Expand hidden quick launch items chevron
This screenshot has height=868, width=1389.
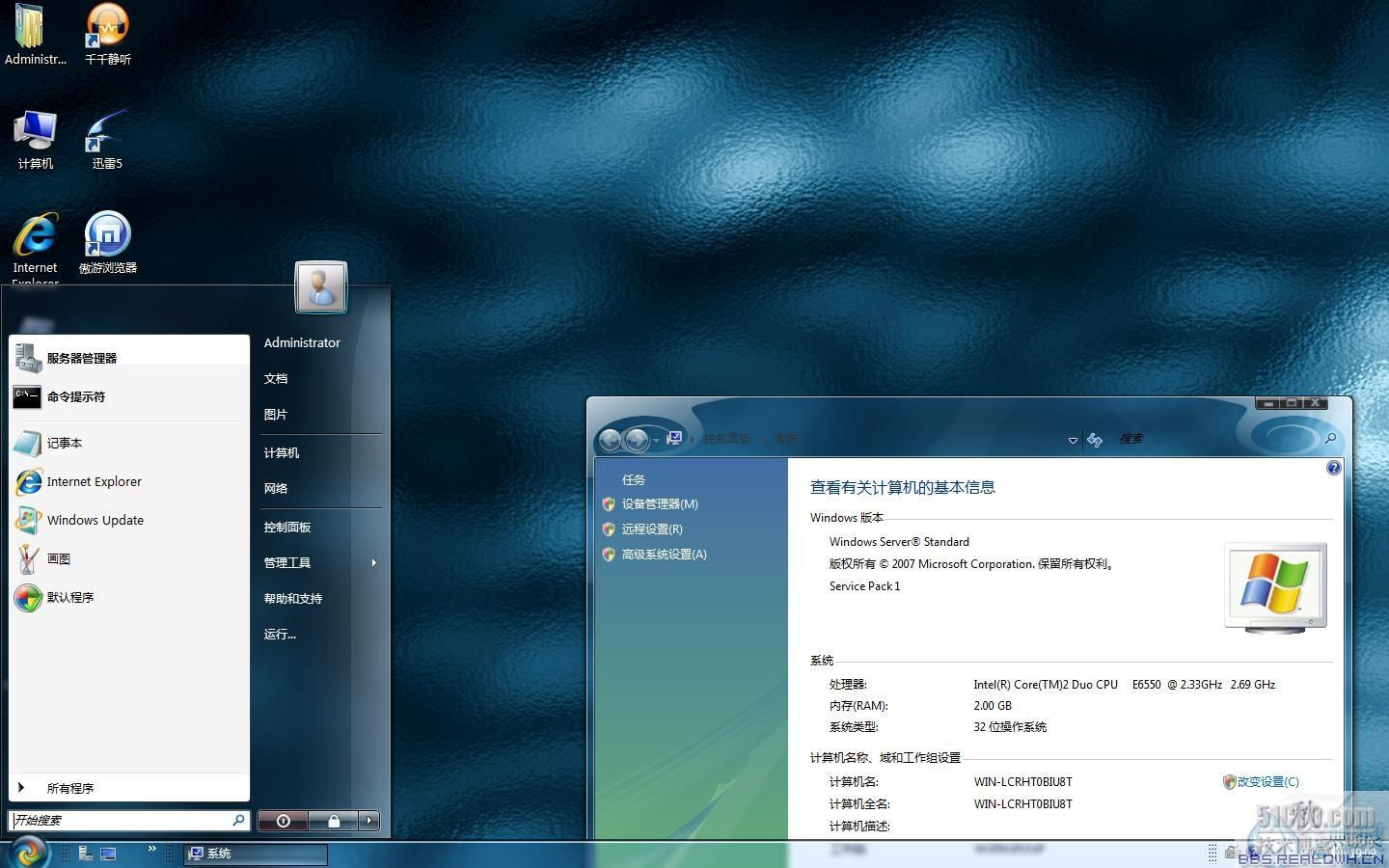[151, 849]
